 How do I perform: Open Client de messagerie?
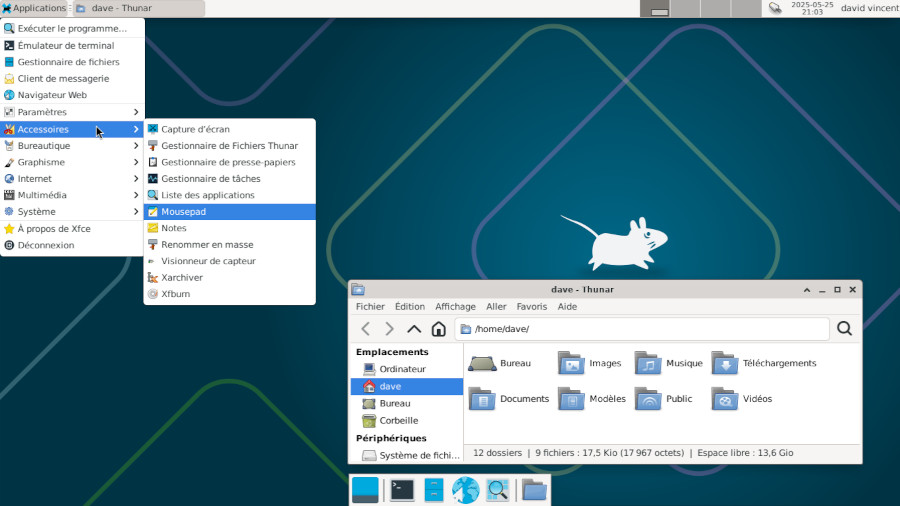[72, 79]
